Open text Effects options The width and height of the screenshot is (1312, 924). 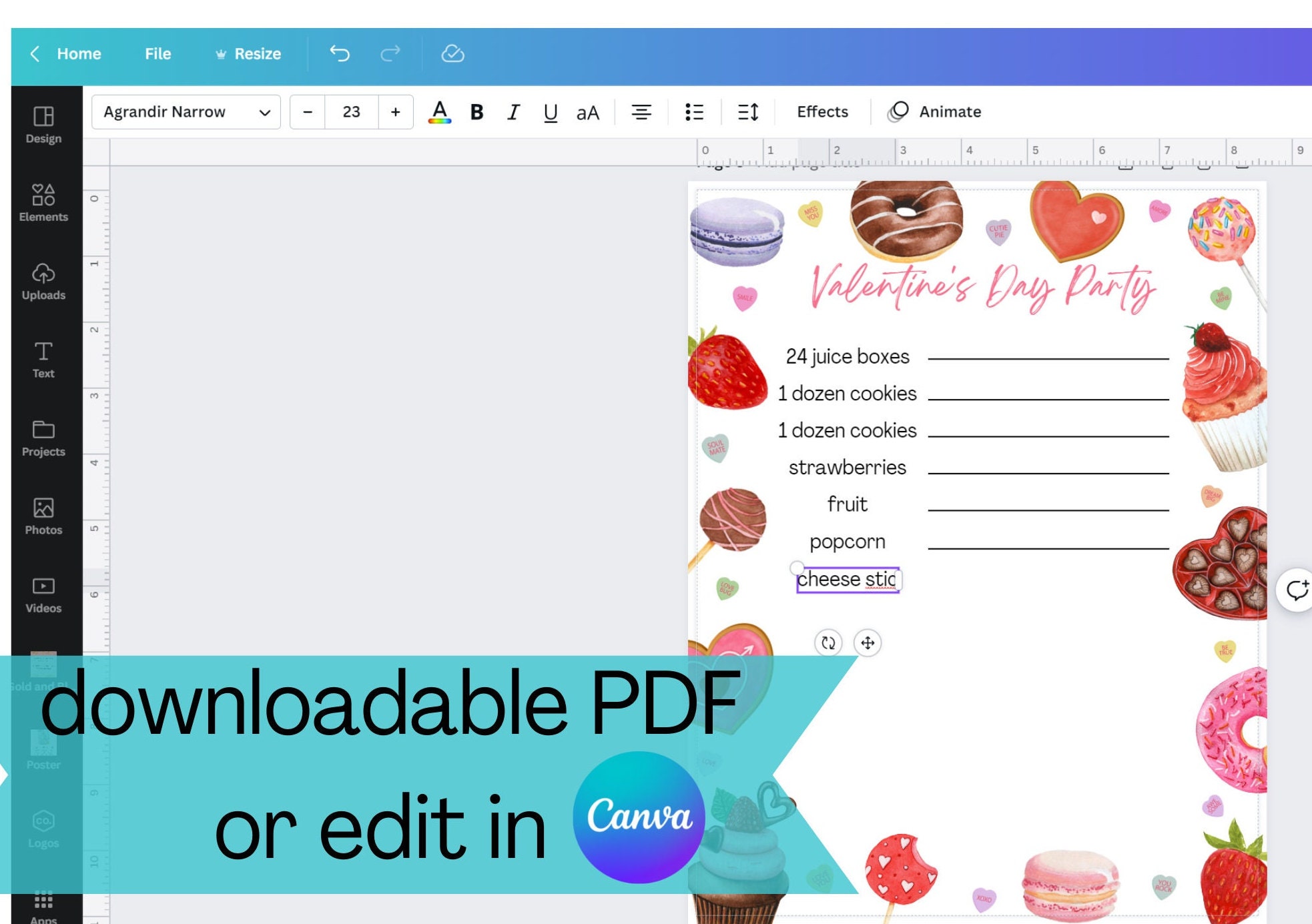[x=822, y=112]
